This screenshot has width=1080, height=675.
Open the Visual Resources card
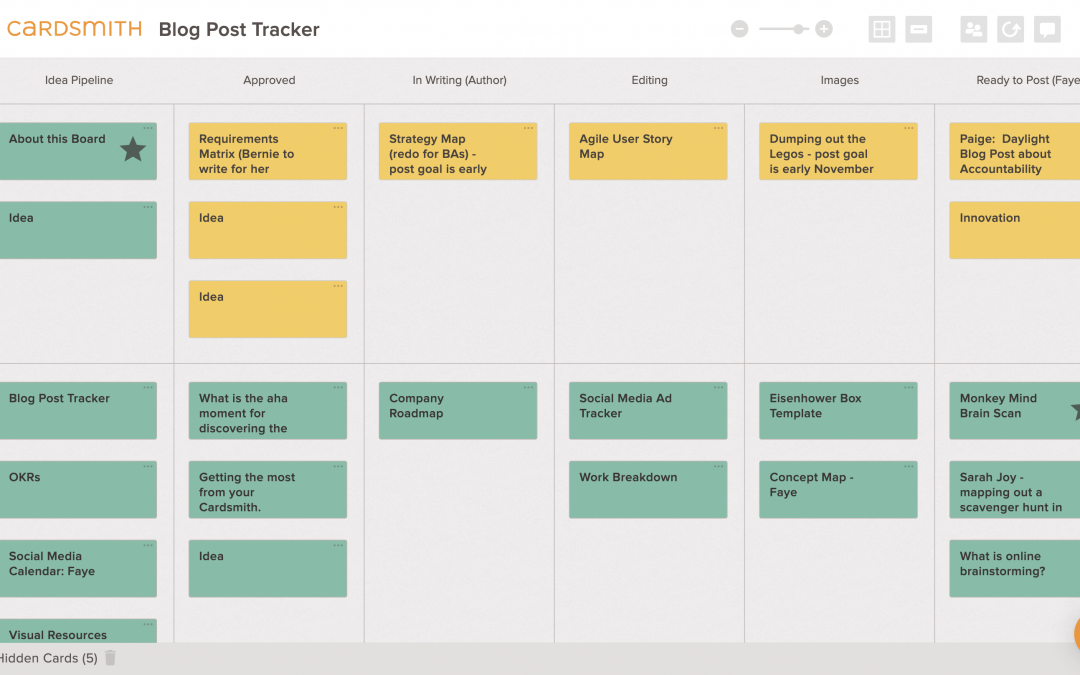[78, 631]
